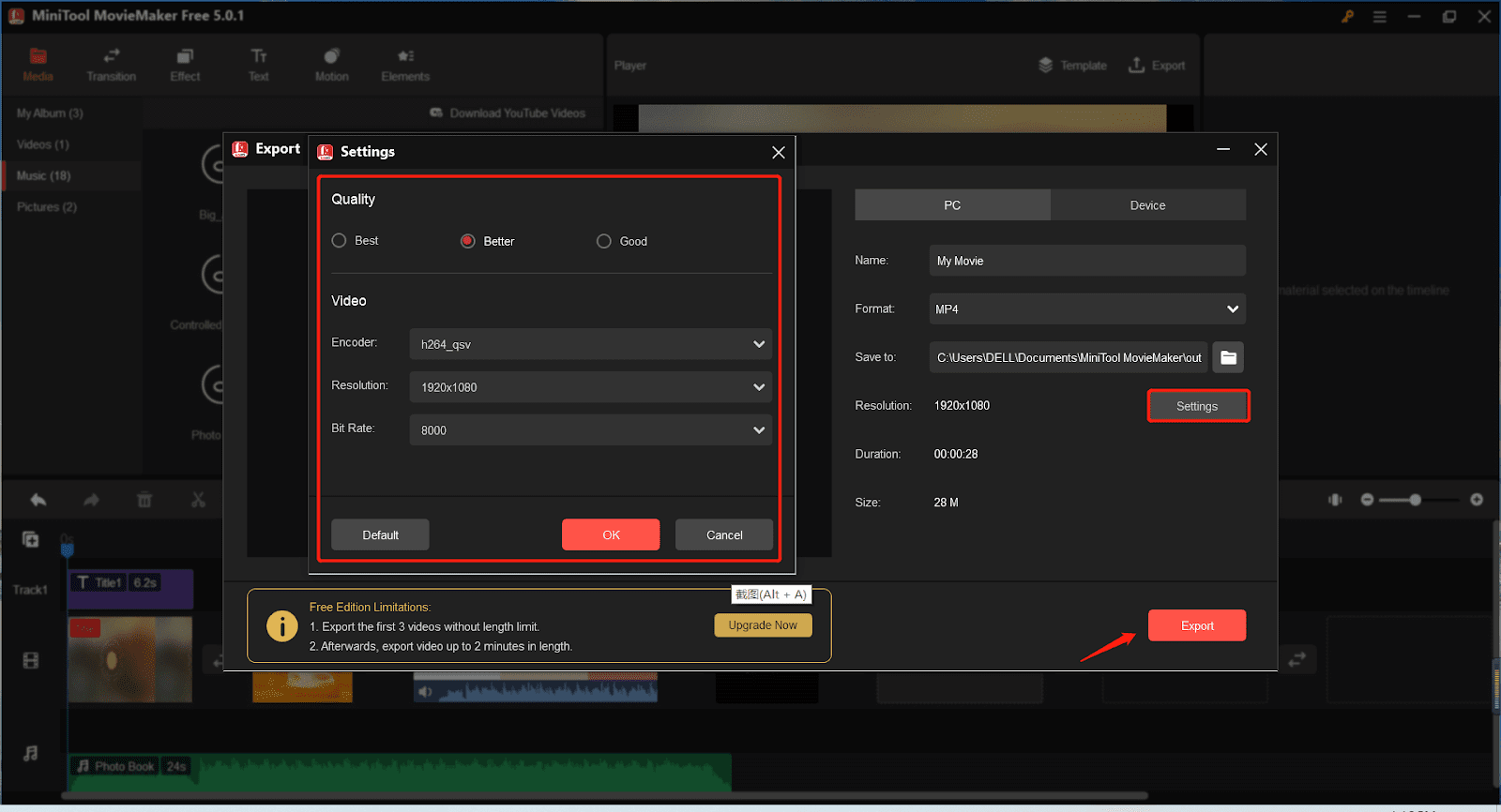Viewport: 1501px width, 812px height.
Task: Select the Best quality radio button
Action: (339, 241)
